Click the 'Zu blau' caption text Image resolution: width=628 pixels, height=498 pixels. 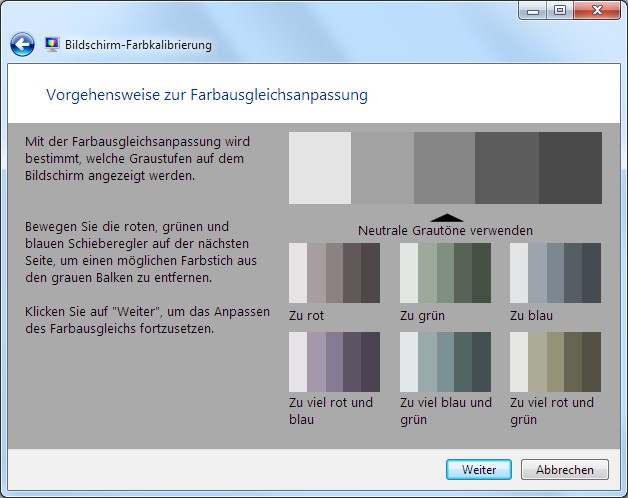[x=531, y=316]
